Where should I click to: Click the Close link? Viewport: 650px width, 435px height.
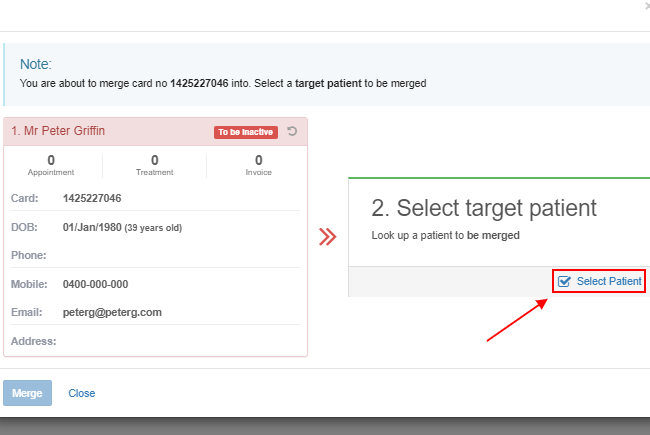tap(82, 393)
